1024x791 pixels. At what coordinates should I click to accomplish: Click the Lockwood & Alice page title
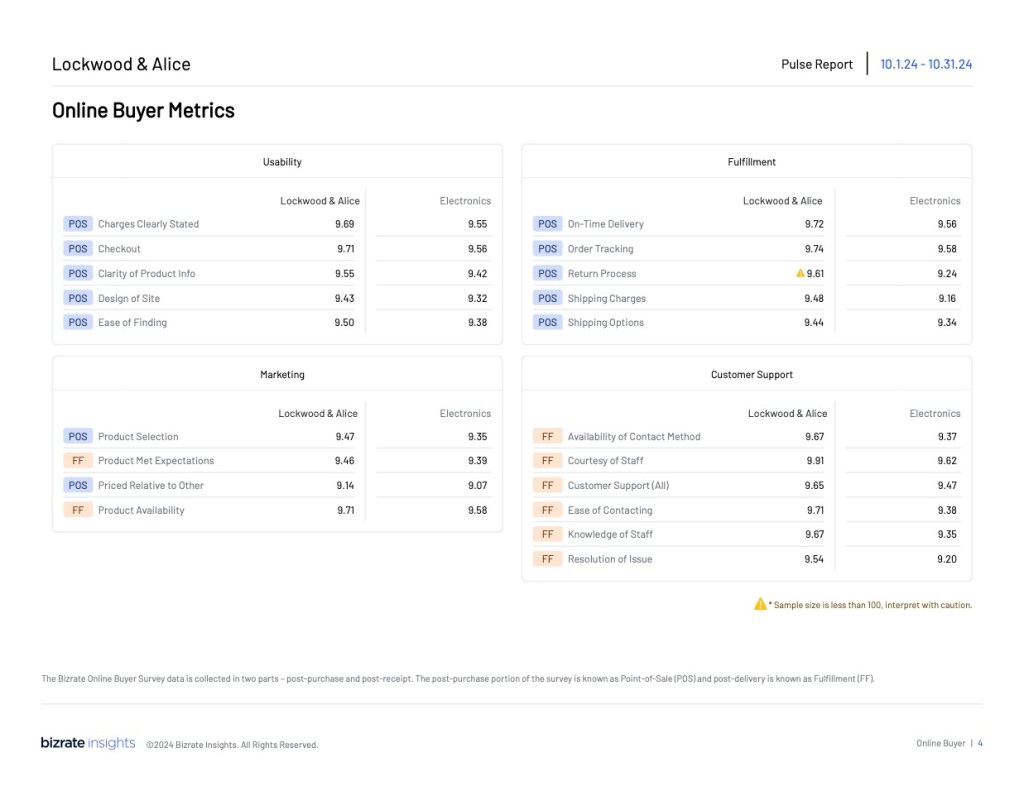coord(121,64)
